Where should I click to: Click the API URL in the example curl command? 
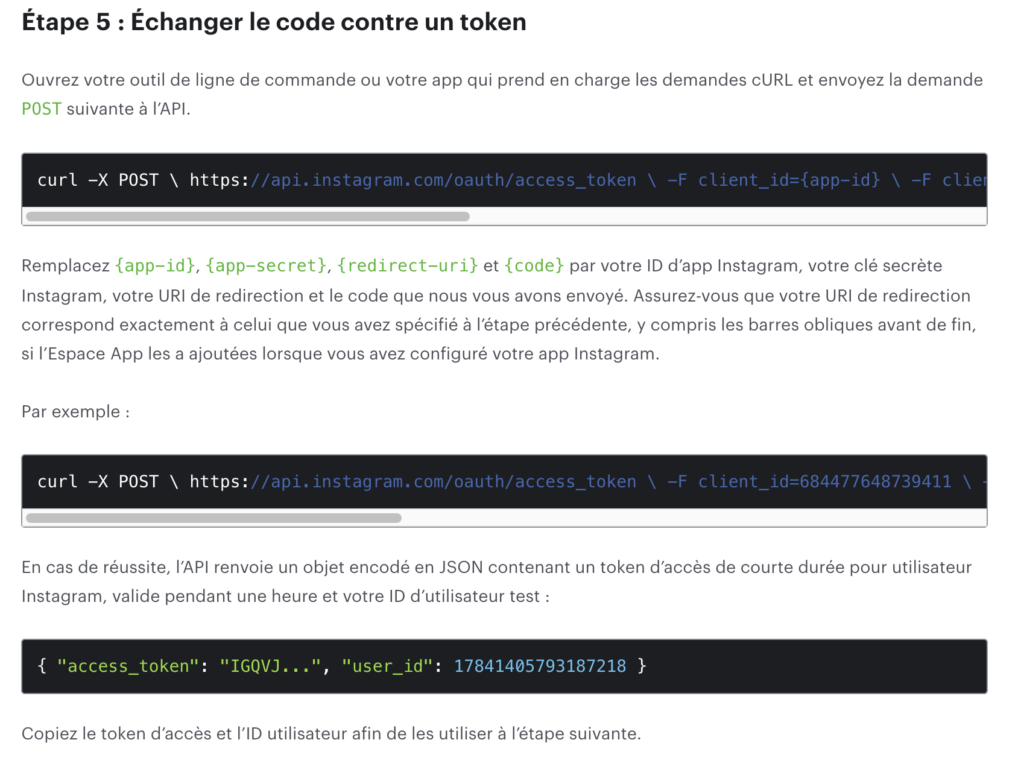[x=413, y=482]
